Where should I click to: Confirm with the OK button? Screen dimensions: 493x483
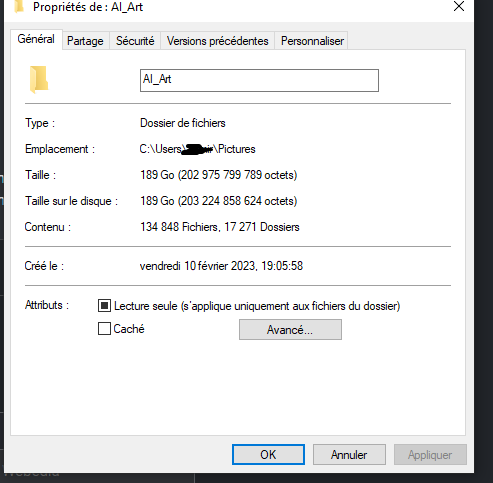coord(268,454)
